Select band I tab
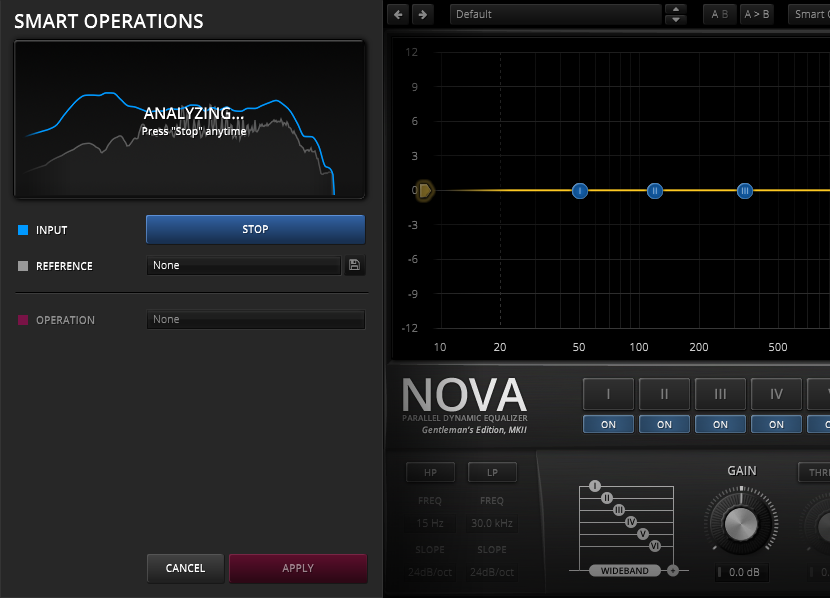 (608, 394)
